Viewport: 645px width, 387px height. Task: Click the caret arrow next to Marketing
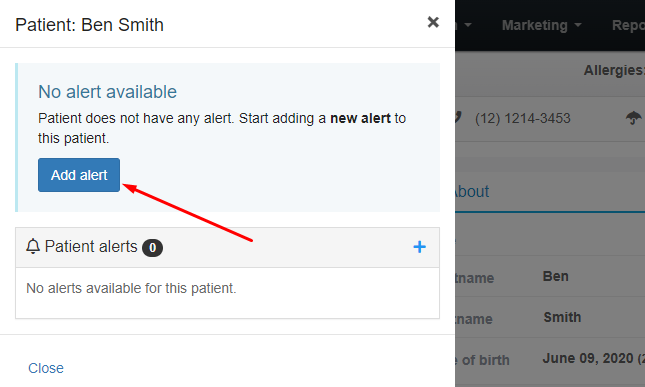578,25
